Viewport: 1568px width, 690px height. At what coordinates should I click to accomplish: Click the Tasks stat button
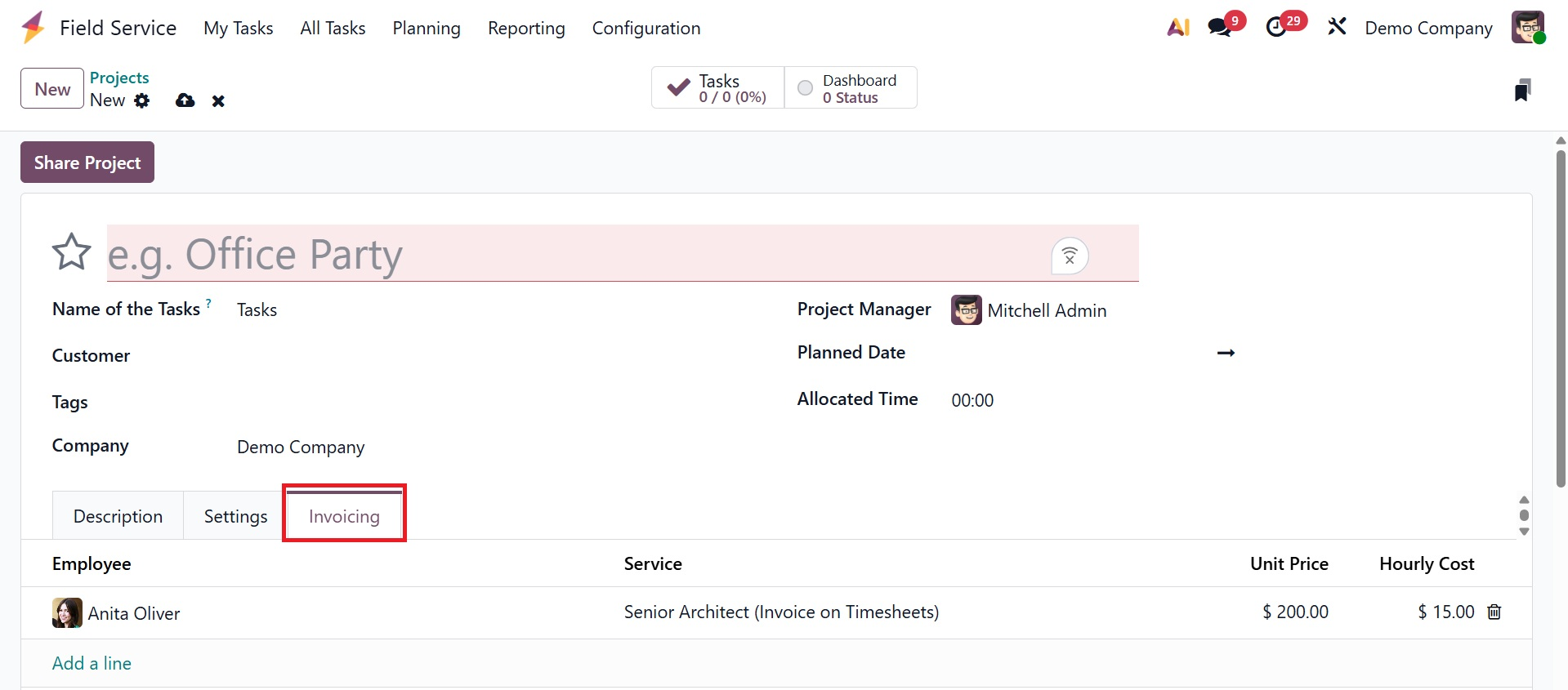coord(717,88)
